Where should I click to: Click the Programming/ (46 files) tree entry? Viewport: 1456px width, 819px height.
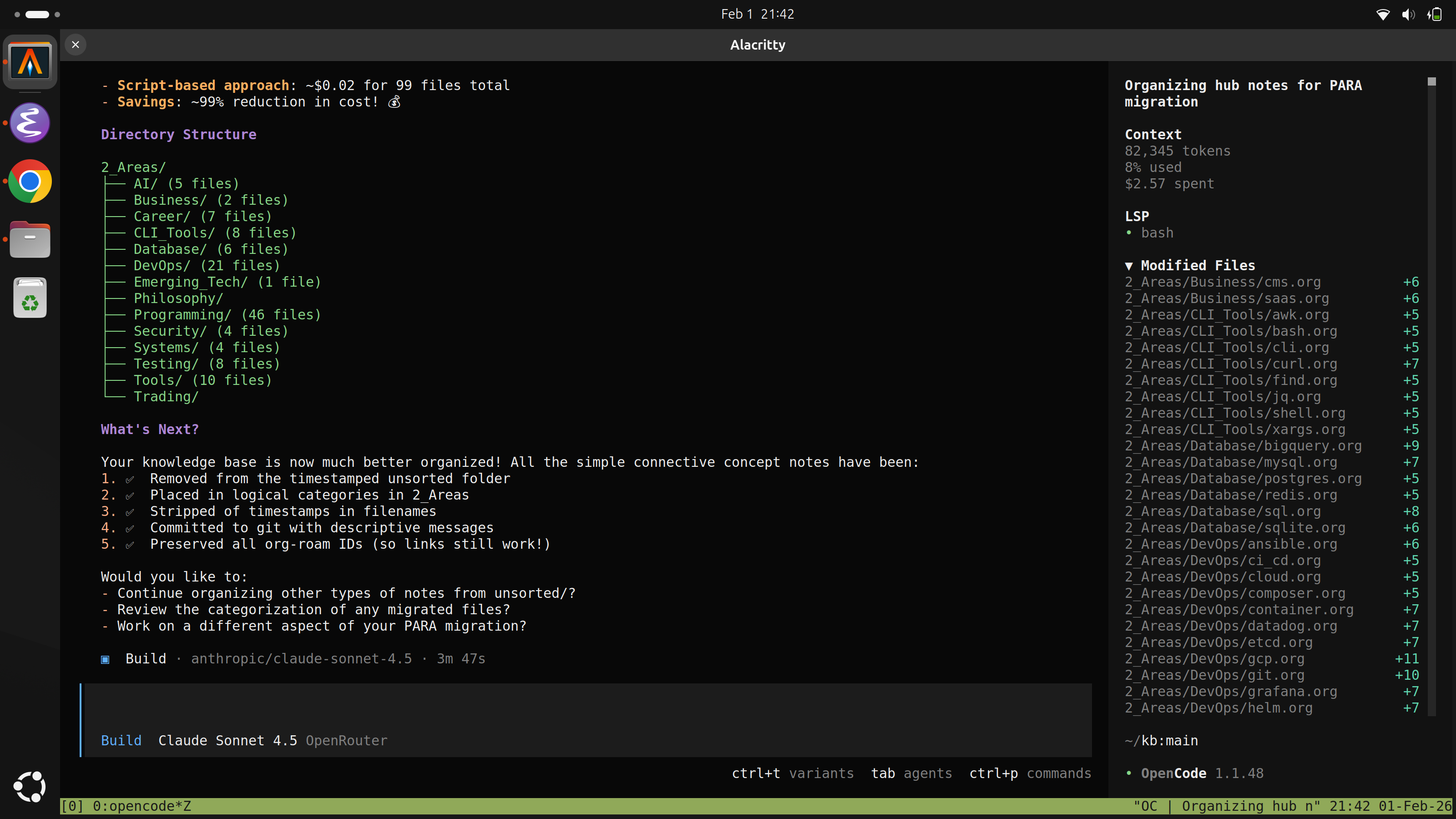point(227,315)
